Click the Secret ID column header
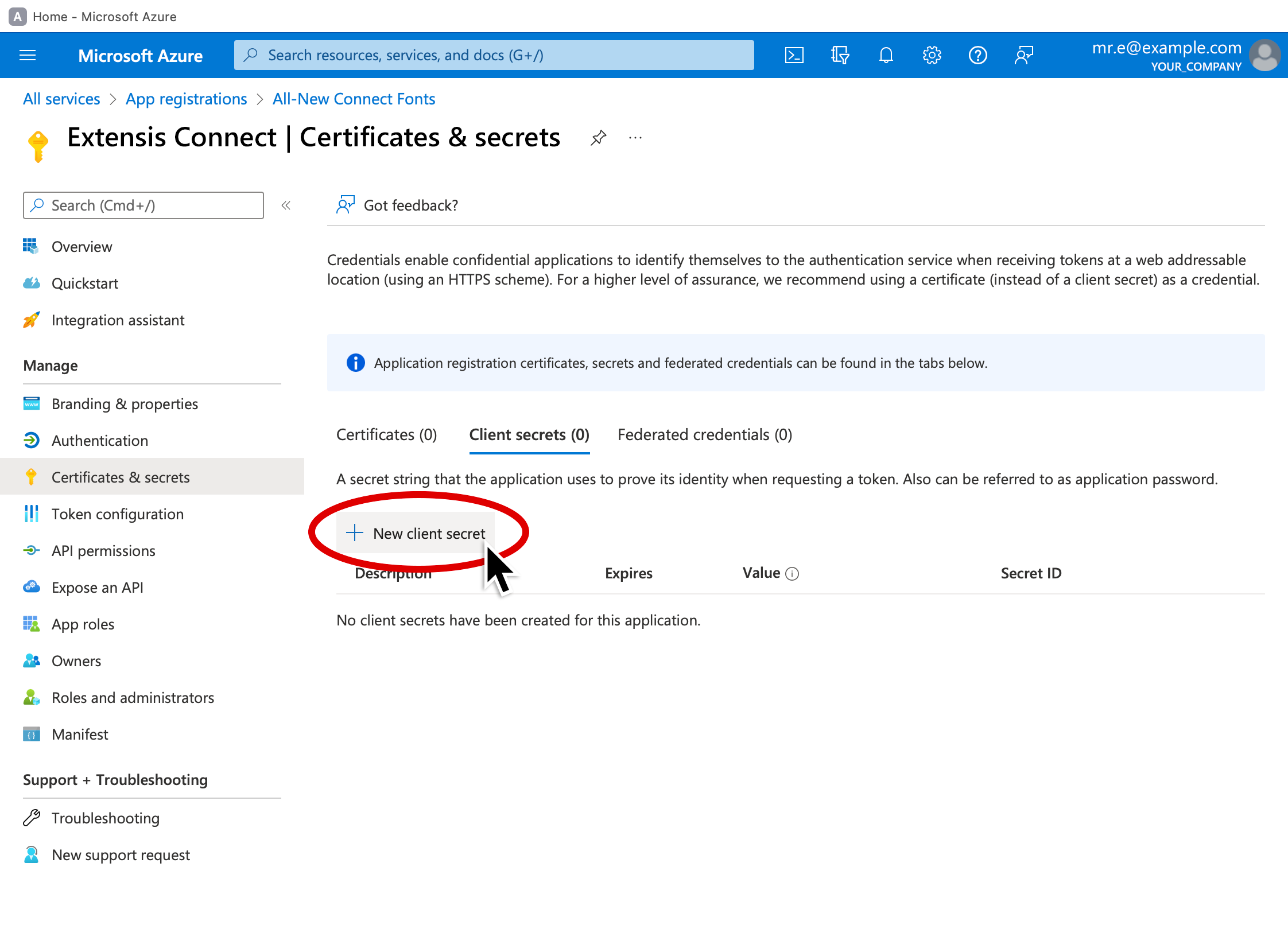1288x933 pixels. (x=1031, y=573)
